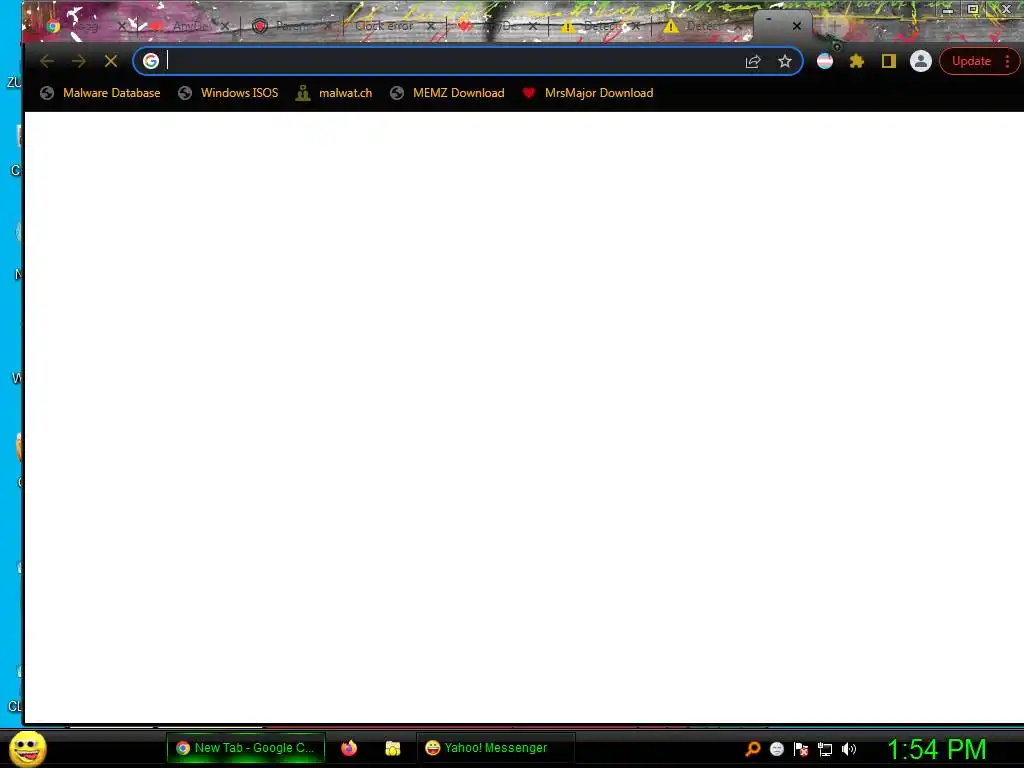Switch to the first AnyDesk tab
The image size is (1024, 768).
pos(189,26)
